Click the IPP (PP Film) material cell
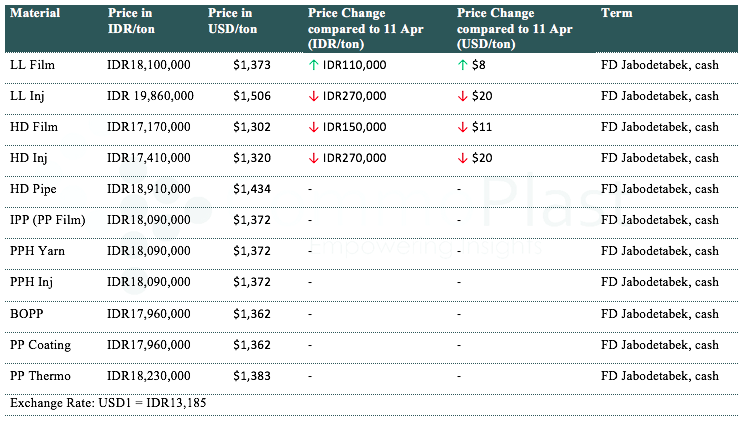The height and width of the screenshot is (421, 750). click(x=47, y=220)
